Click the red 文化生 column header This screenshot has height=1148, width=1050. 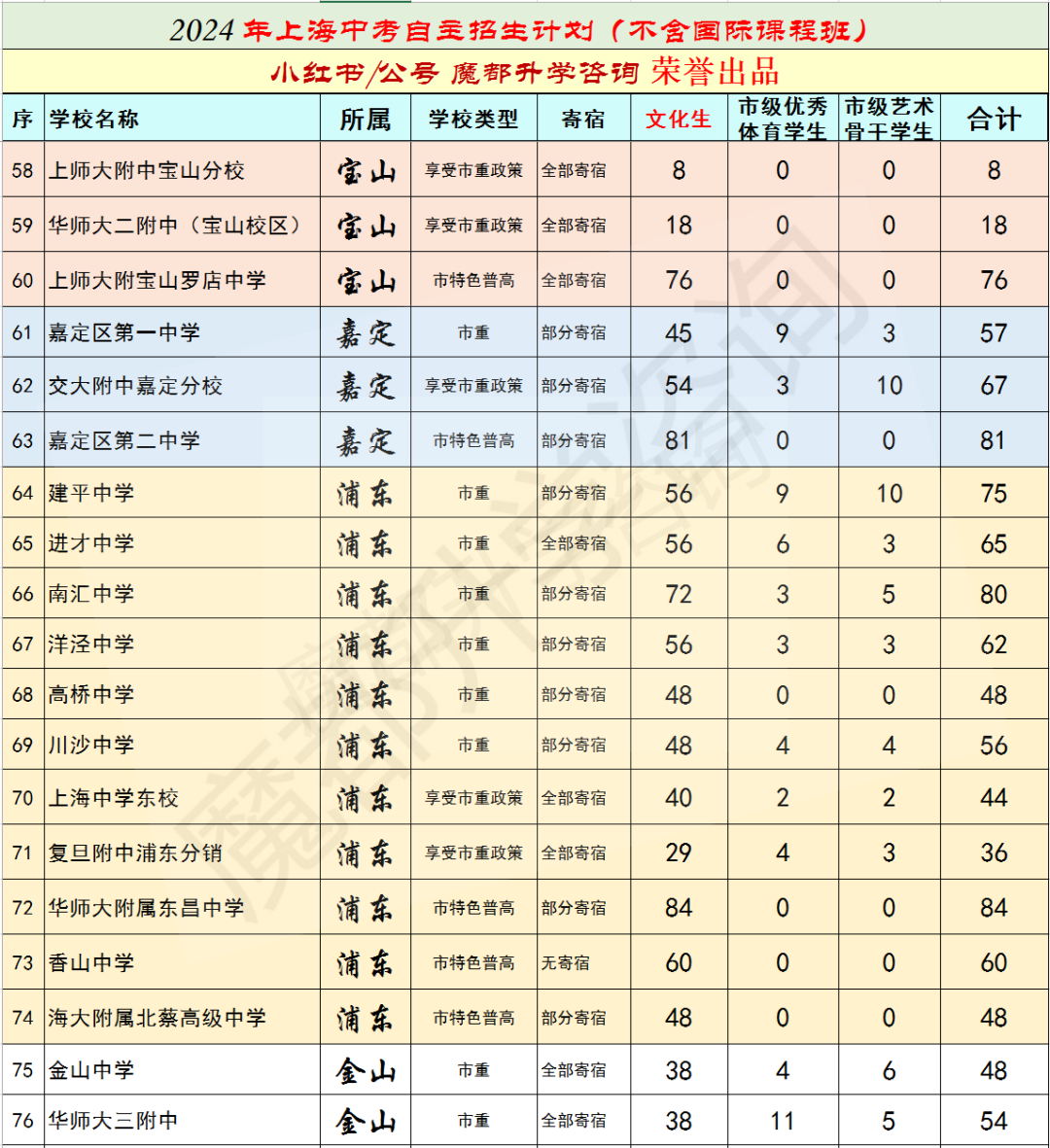(x=678, y=119)
